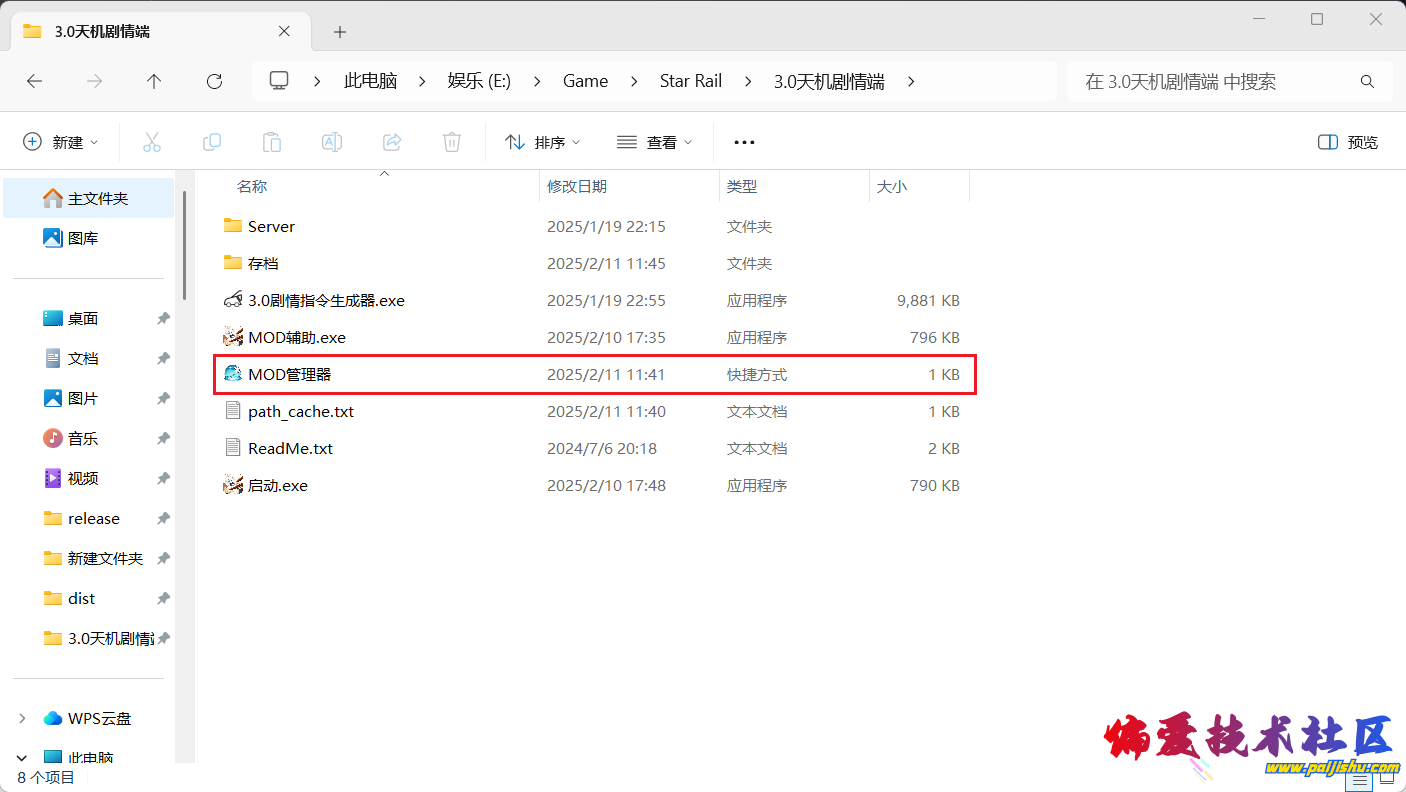Go up one folder level
The height and width of the screenshot is (792, 1406).
click(x=154, y=81)
